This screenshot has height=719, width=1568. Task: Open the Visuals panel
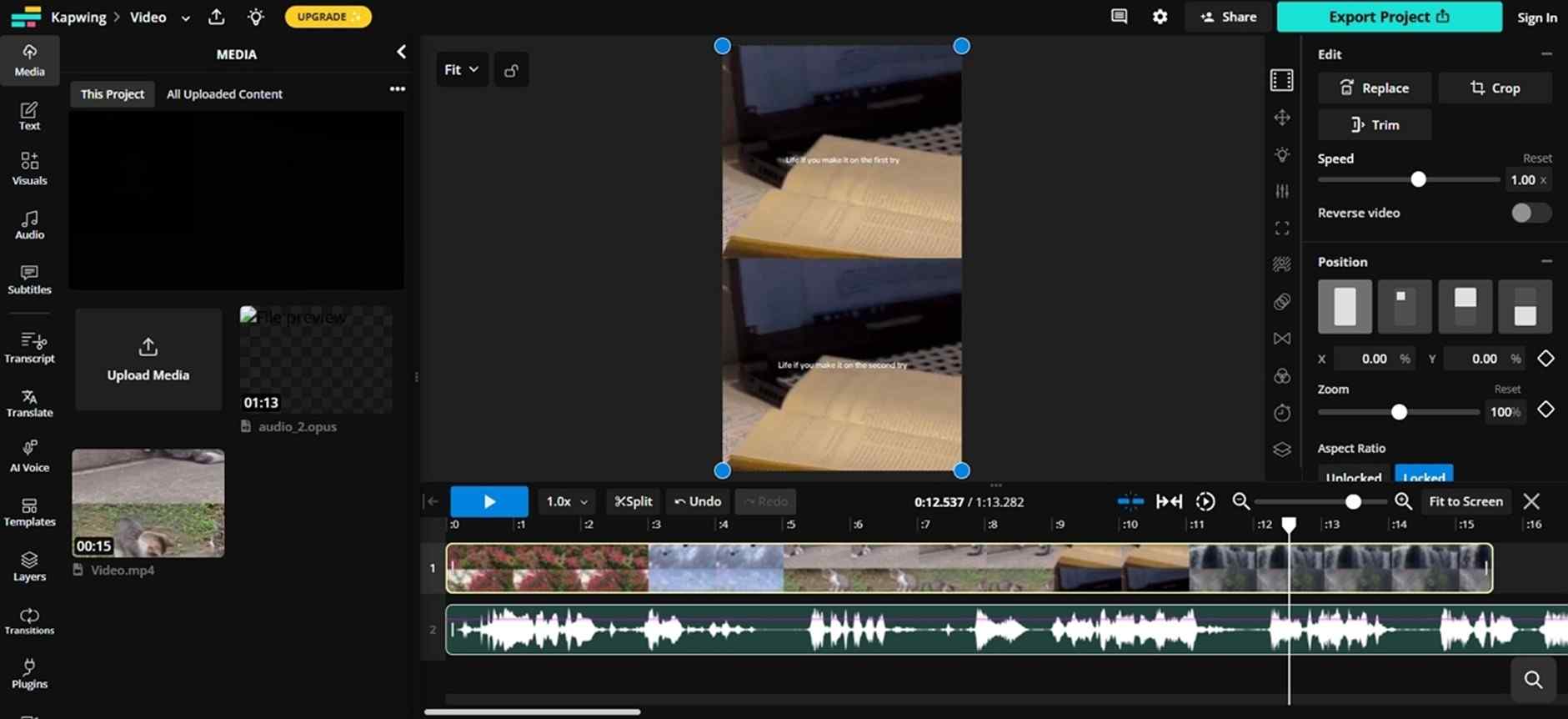coord(29,168)
